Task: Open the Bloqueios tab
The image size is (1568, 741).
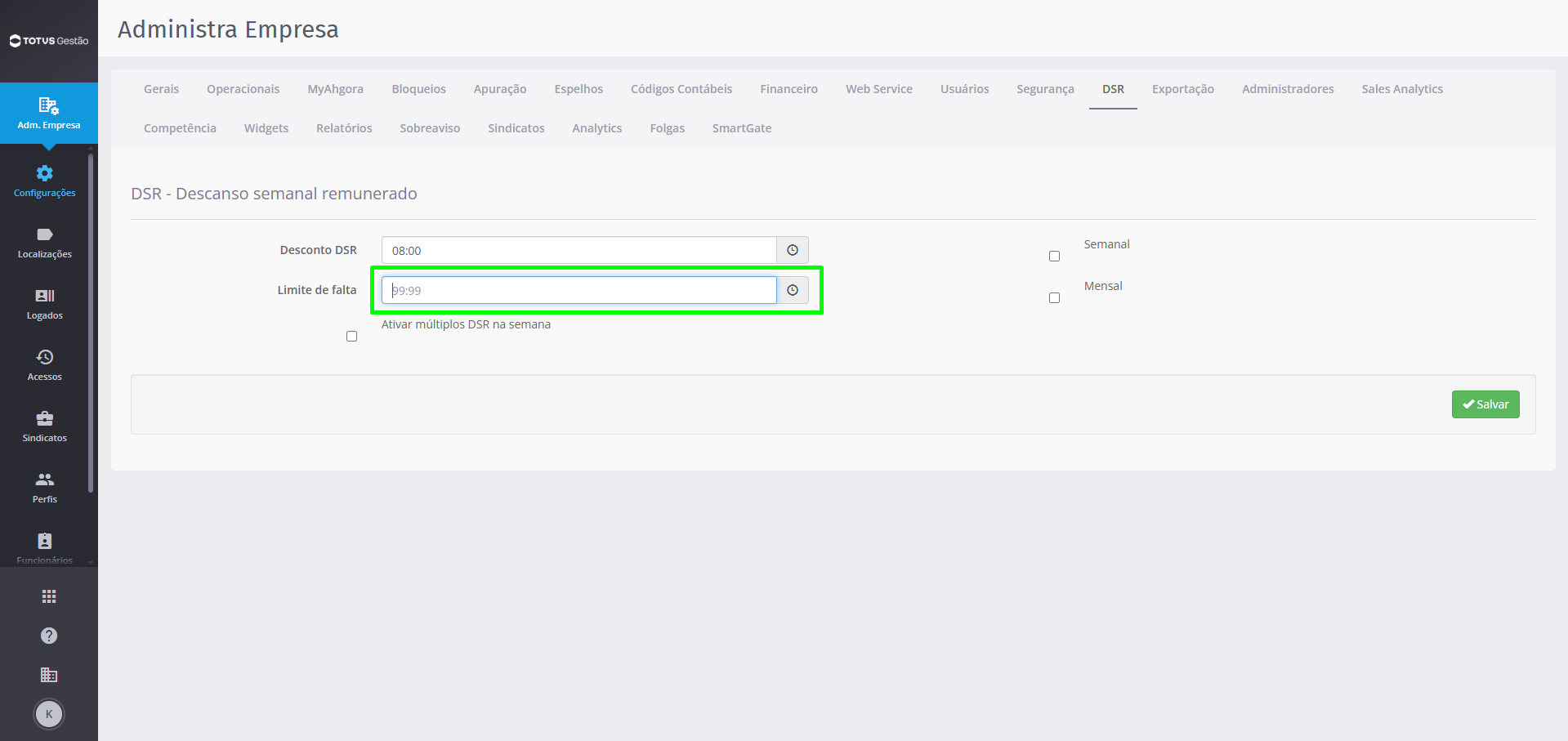Action: click(418, 89)
